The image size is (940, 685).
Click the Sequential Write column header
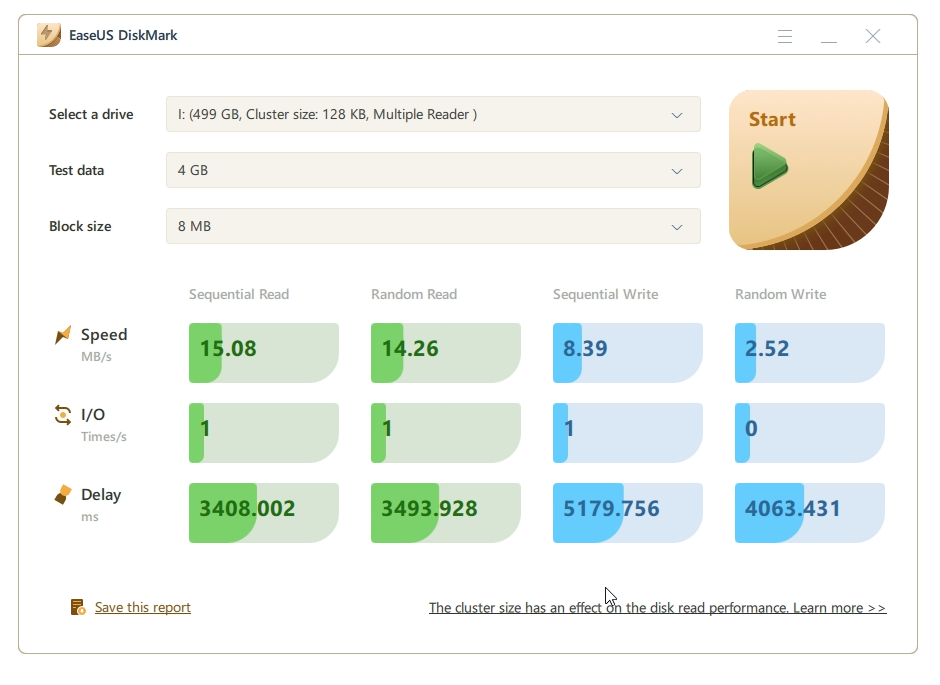[x=605, y=294]
